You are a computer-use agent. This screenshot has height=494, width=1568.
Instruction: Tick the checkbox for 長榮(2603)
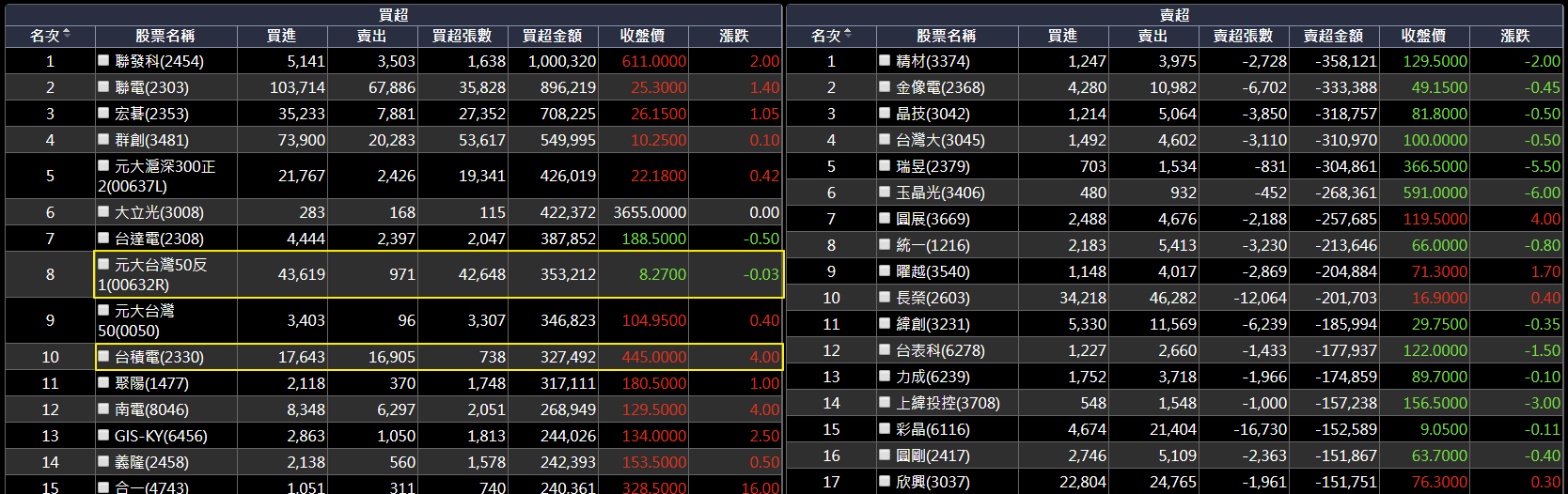[885, 297]
